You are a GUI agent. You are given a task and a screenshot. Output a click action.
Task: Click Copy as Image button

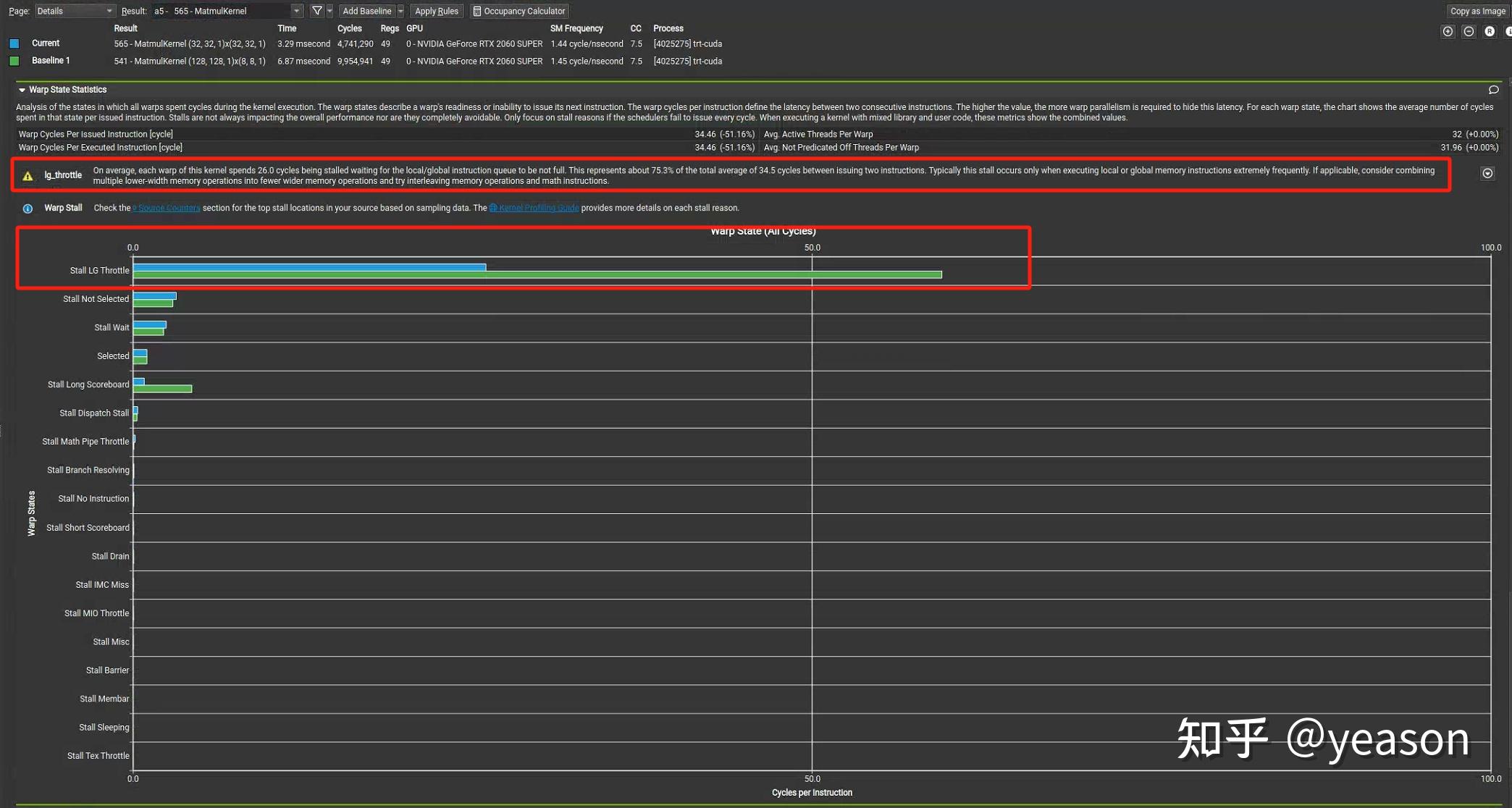1477,11
